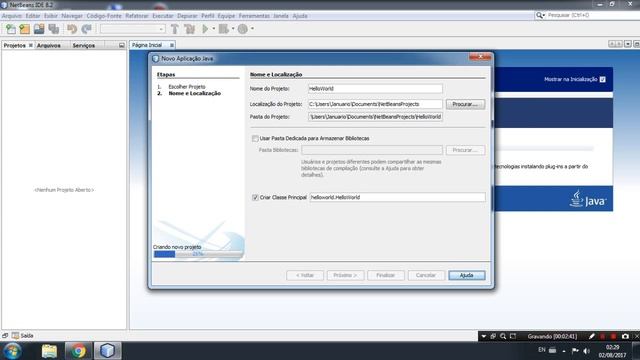Click the EN language indicator
Image resolution: width=640 pixels, height=360 pixels.
pyautogui.click(x=542, y=350)
